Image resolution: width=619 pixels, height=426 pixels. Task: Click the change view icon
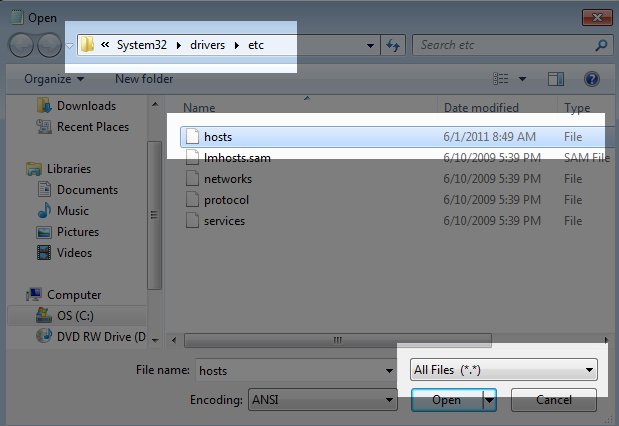(503, 78)
